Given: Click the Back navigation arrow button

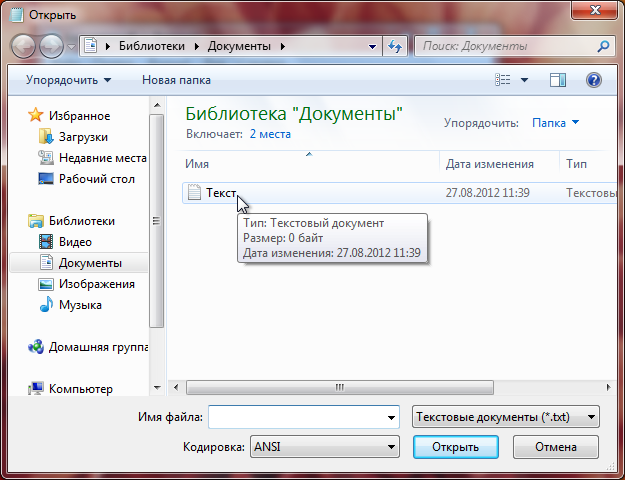Looking at the screenshot, I should click(23, 46).
